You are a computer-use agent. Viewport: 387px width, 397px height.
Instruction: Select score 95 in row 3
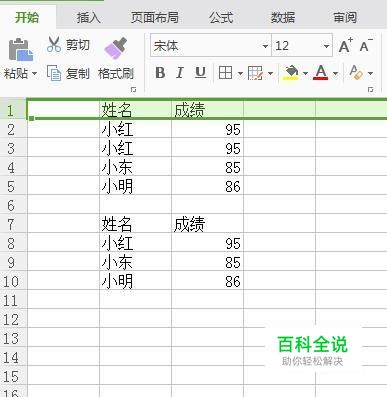click(x=207, y=148)
